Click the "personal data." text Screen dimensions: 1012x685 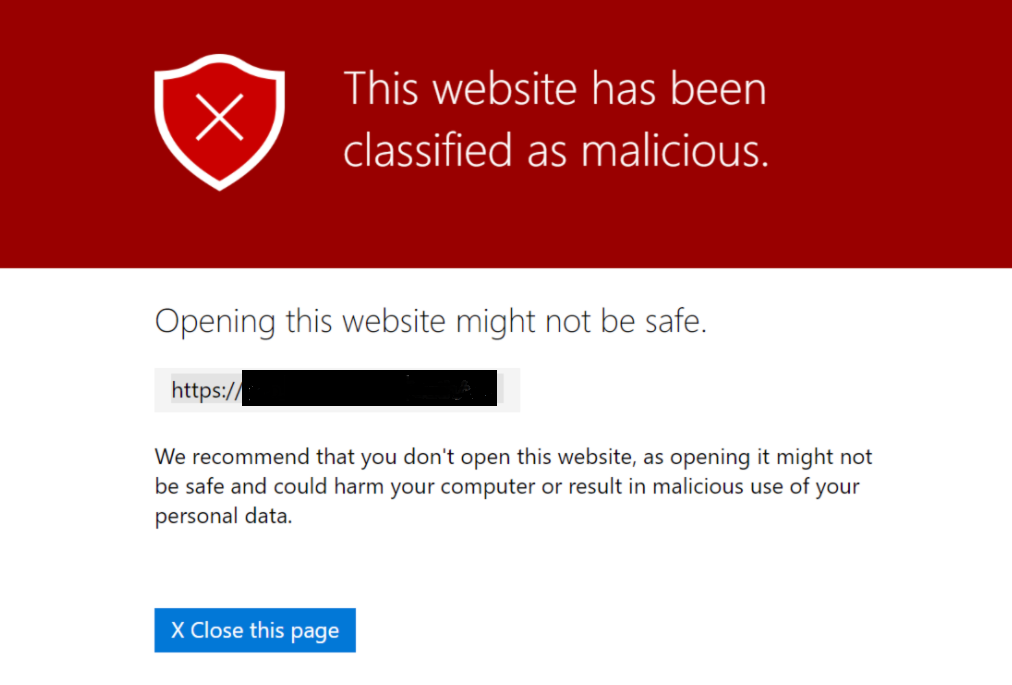[223, 517]
